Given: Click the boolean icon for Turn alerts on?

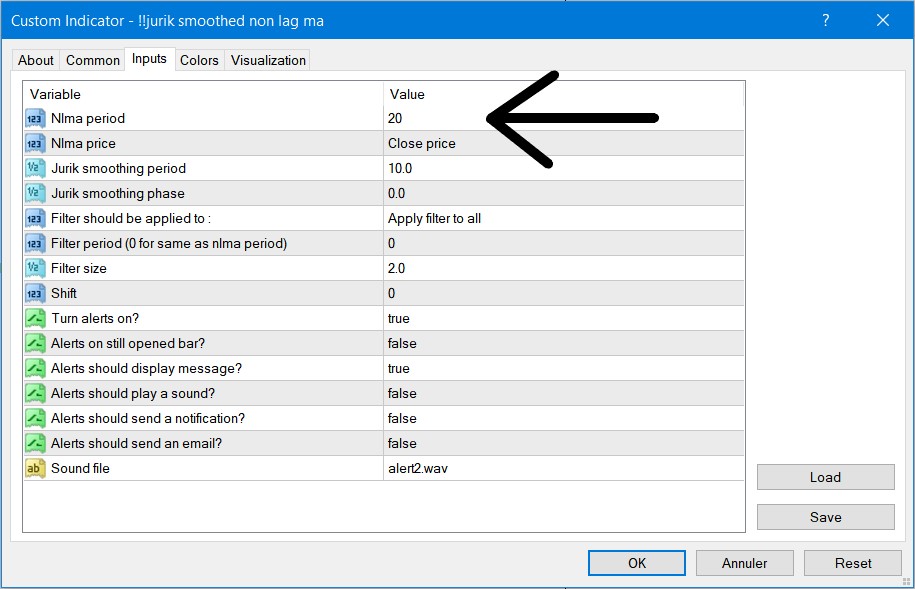Looking at the screenshot, I should [x=35, y=318].
